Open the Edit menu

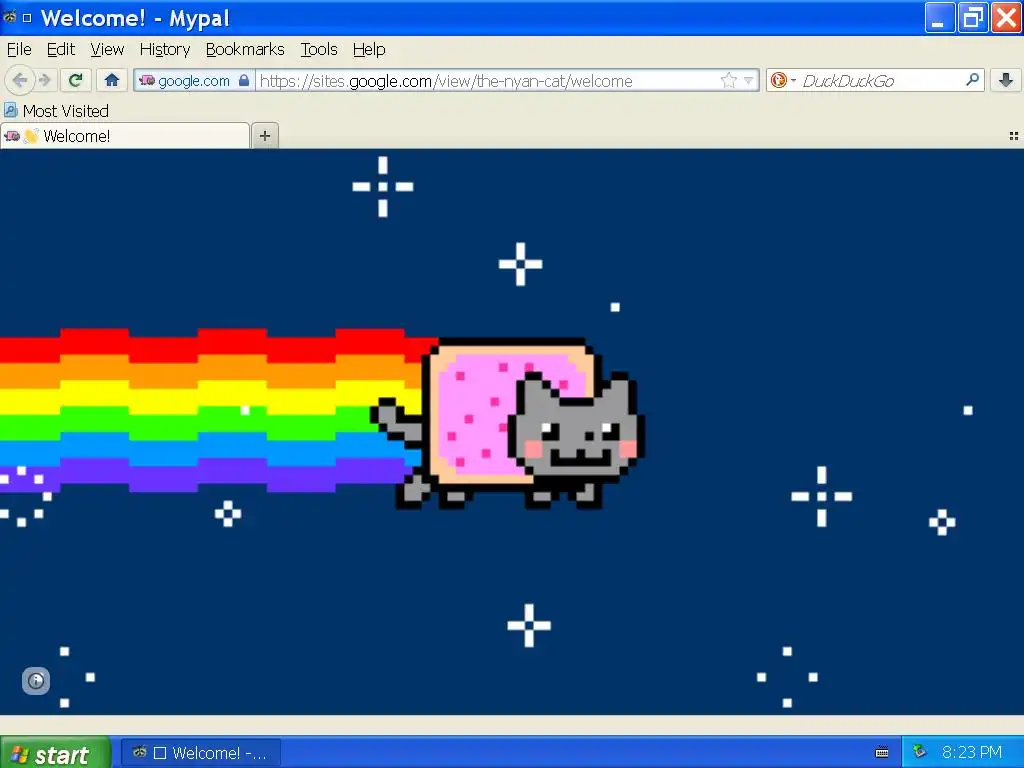[61, 50]
